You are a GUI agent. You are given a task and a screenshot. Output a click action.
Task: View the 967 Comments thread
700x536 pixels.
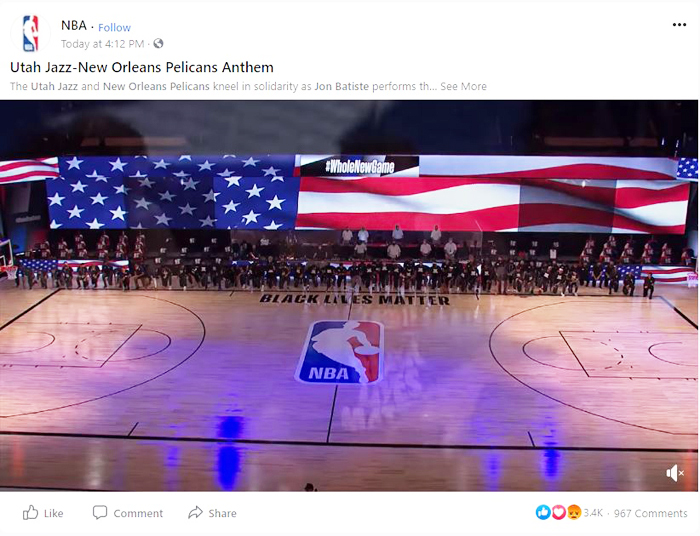coord(650,513)
